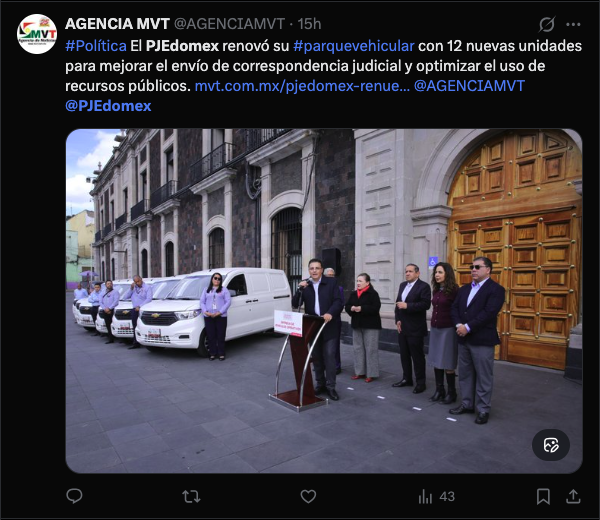Open the 15h timestamp permalink

coord(309,24)
